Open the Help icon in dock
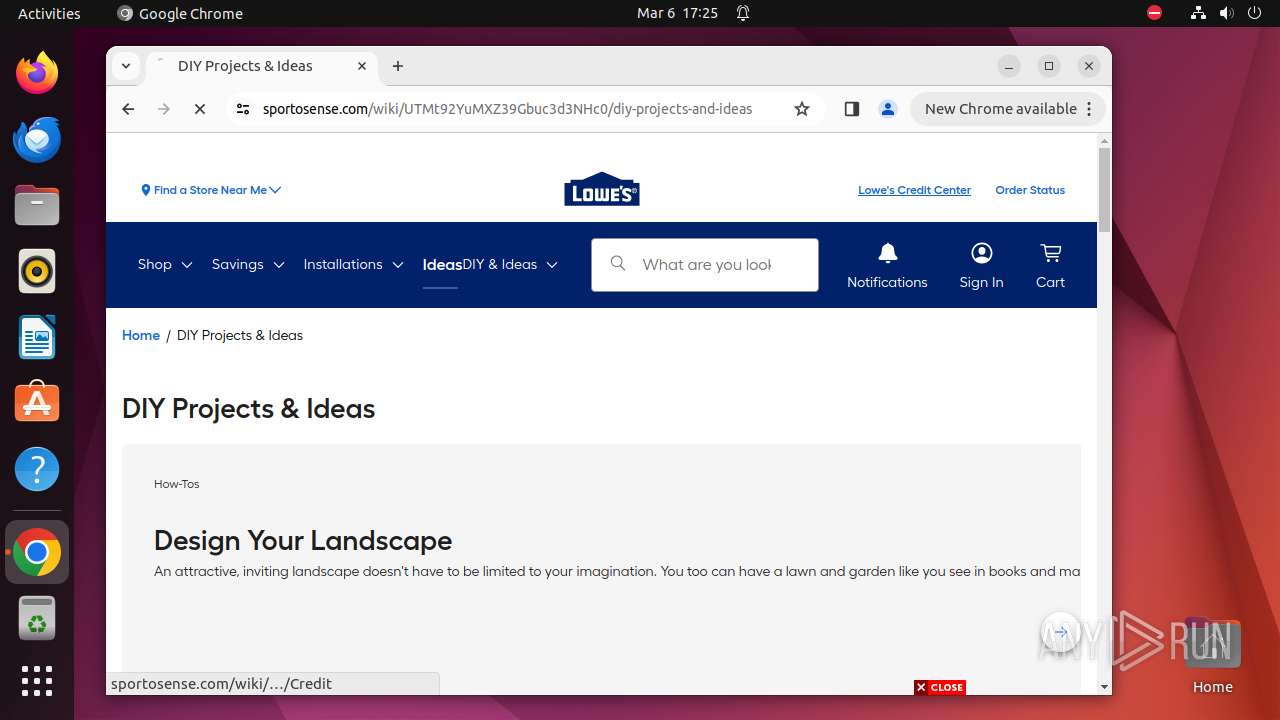The width and height of the screenshot is (1280, 720). [37, 469]
